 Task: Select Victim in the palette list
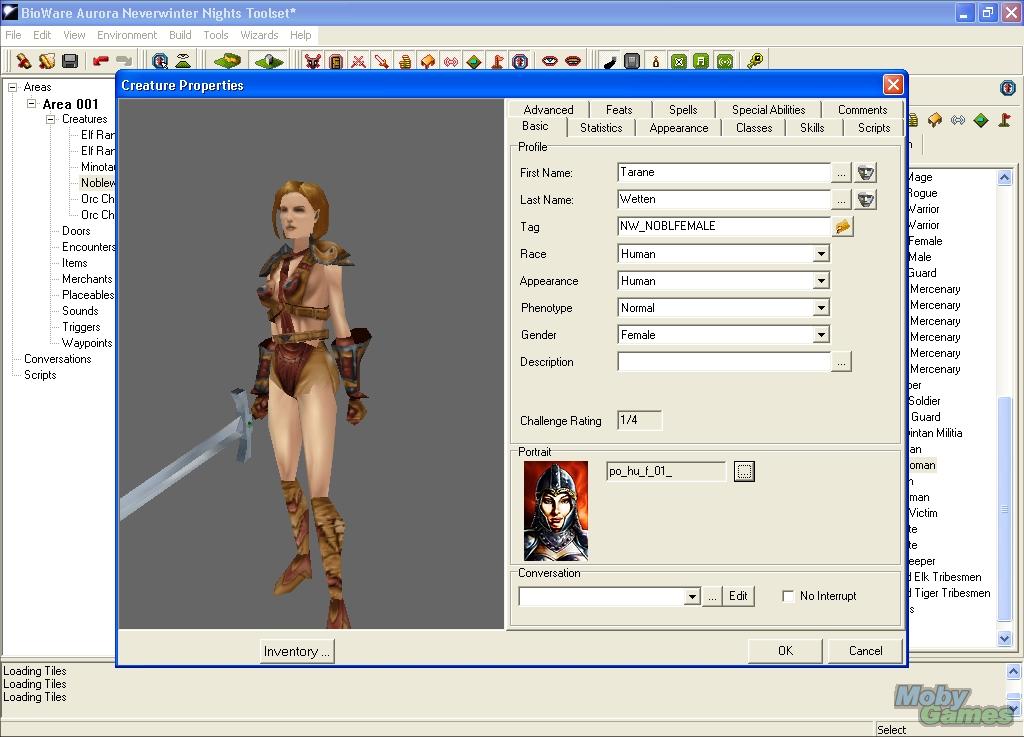coord(923,513)
